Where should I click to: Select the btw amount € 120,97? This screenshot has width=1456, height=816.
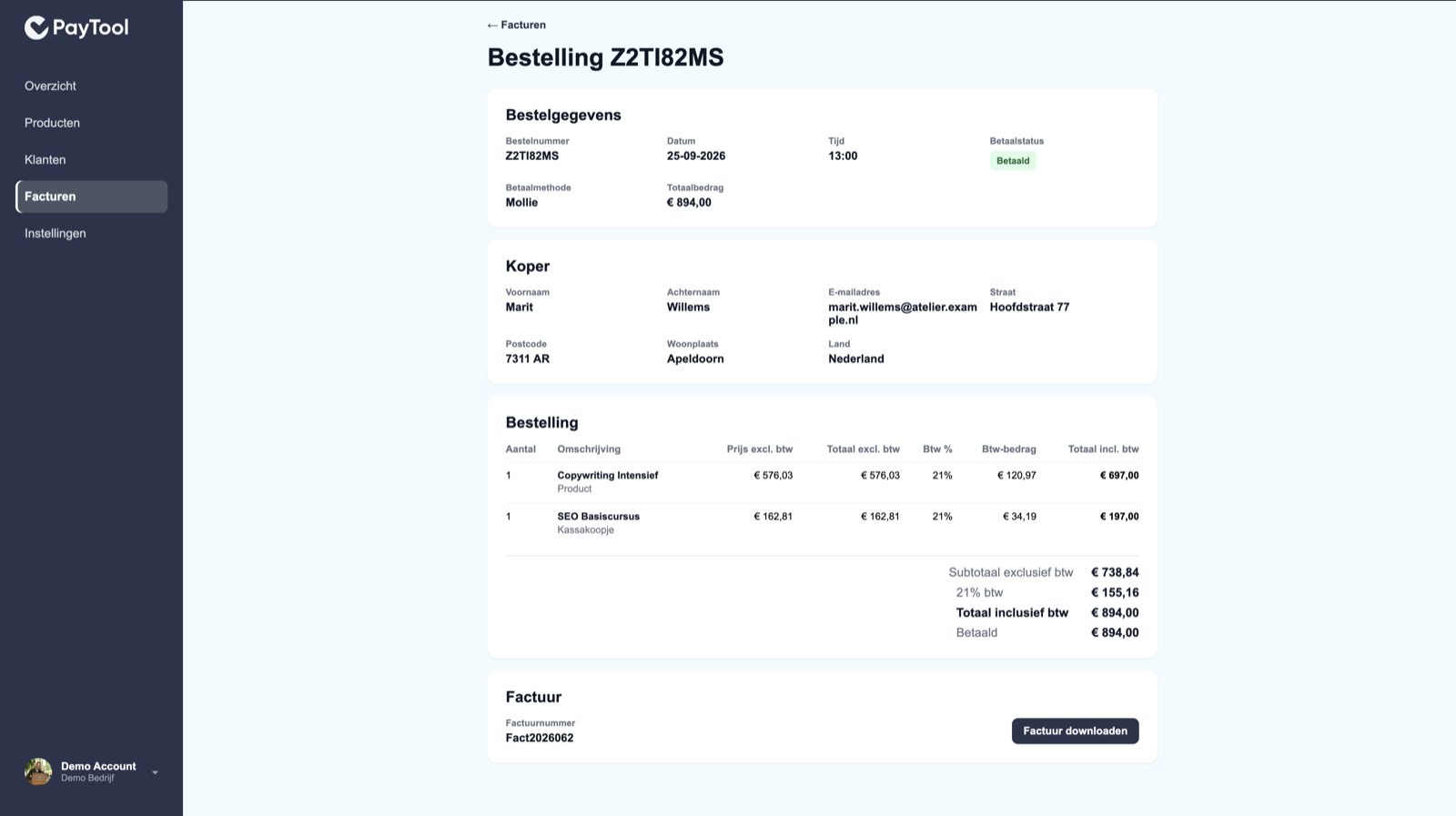[x=1016, y=475]
